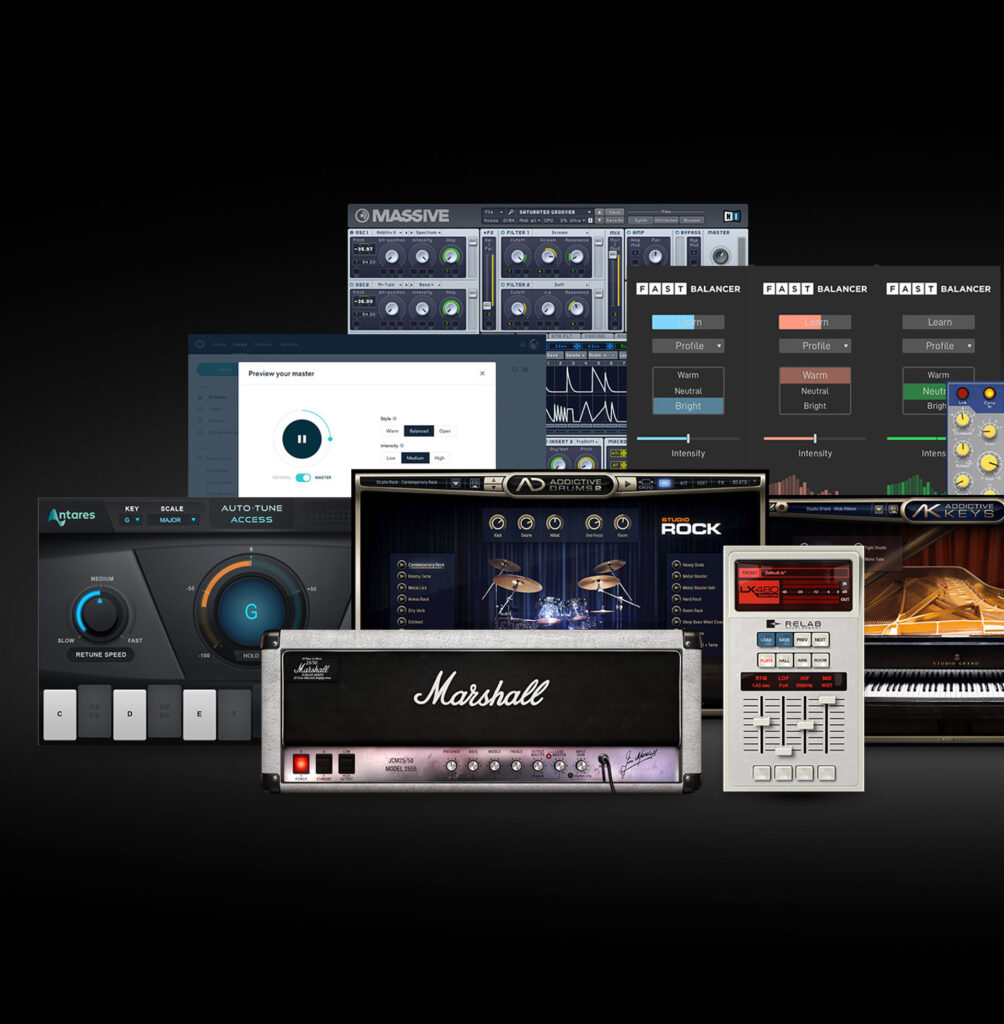Toggle the Standby switch on Marshall amp
The height and width of the screenshot is (1024, 1004).
(323, 764)
